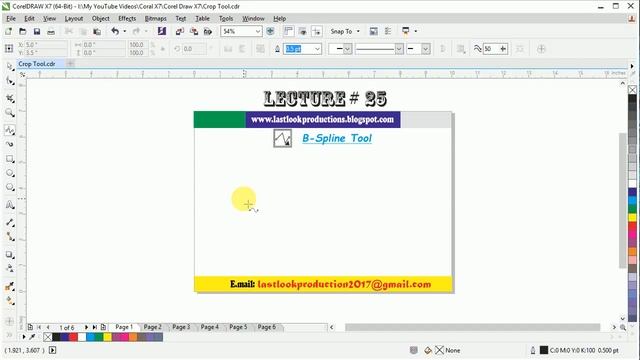Screen dimensions: 640x360
Task: Open the Layout menu
Action: [x=73, y=18]
